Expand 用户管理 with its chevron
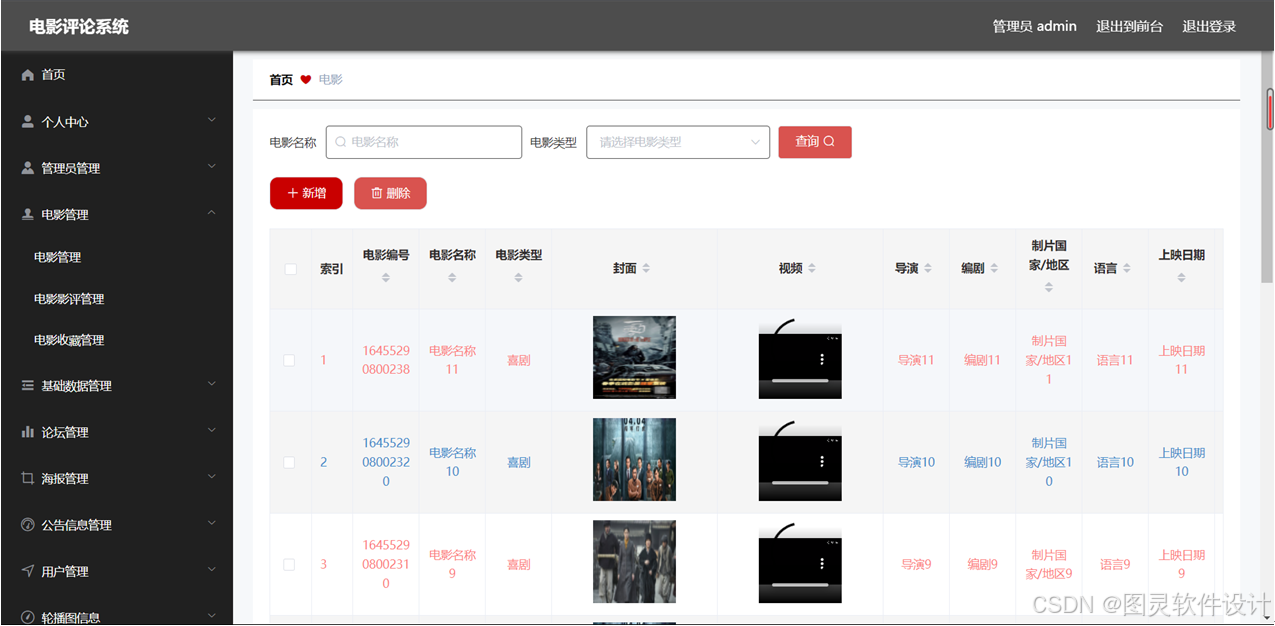The width and height of the screenshot is (1275, 626). 211,569
